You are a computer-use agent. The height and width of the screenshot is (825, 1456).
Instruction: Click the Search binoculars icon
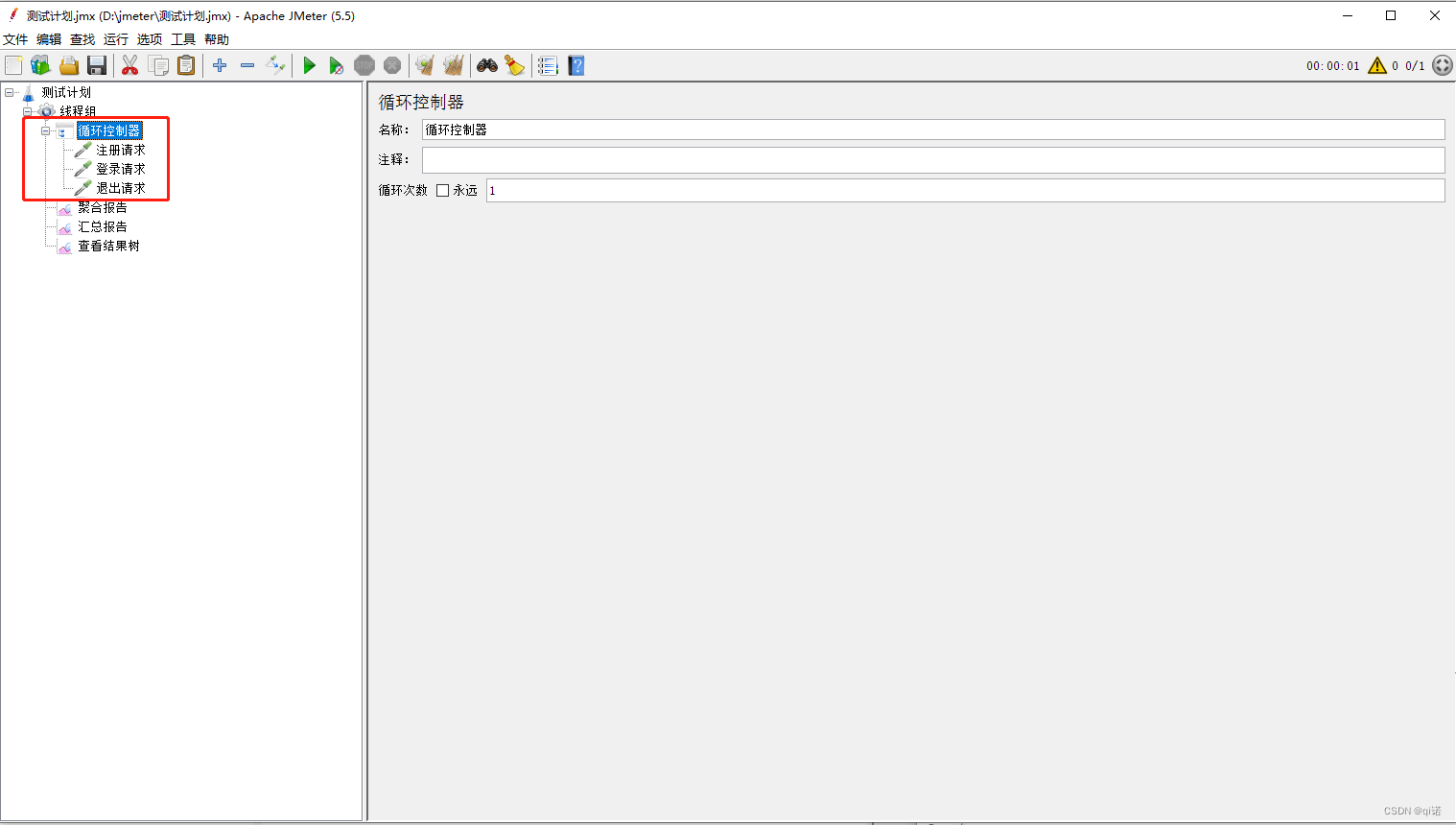tap(487, 65)
